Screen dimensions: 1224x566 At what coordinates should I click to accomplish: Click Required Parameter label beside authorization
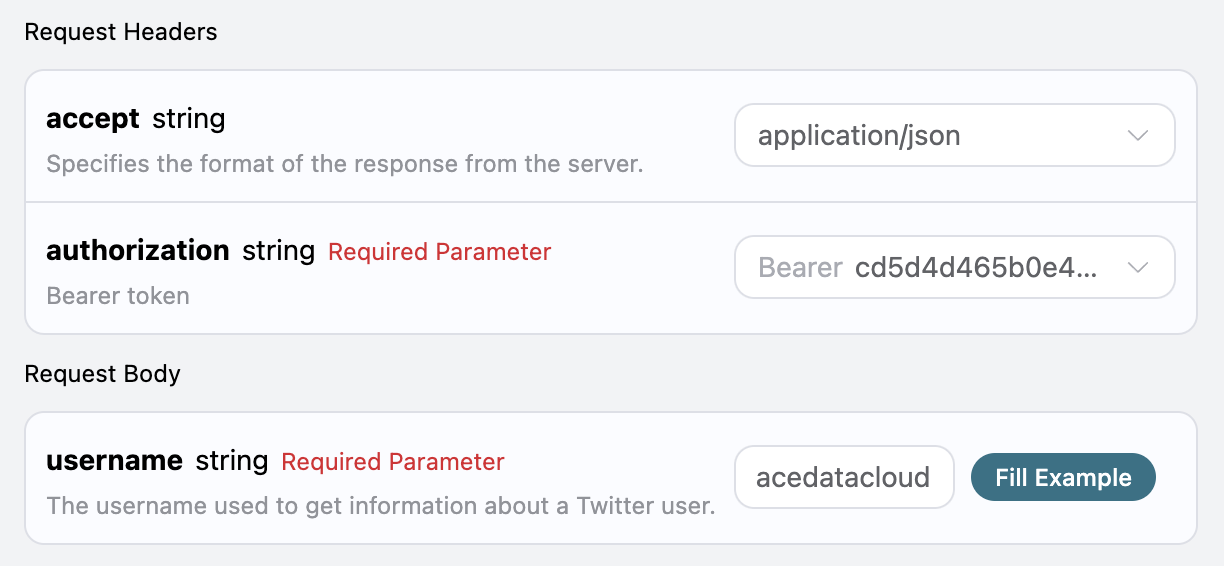(439, 252)
